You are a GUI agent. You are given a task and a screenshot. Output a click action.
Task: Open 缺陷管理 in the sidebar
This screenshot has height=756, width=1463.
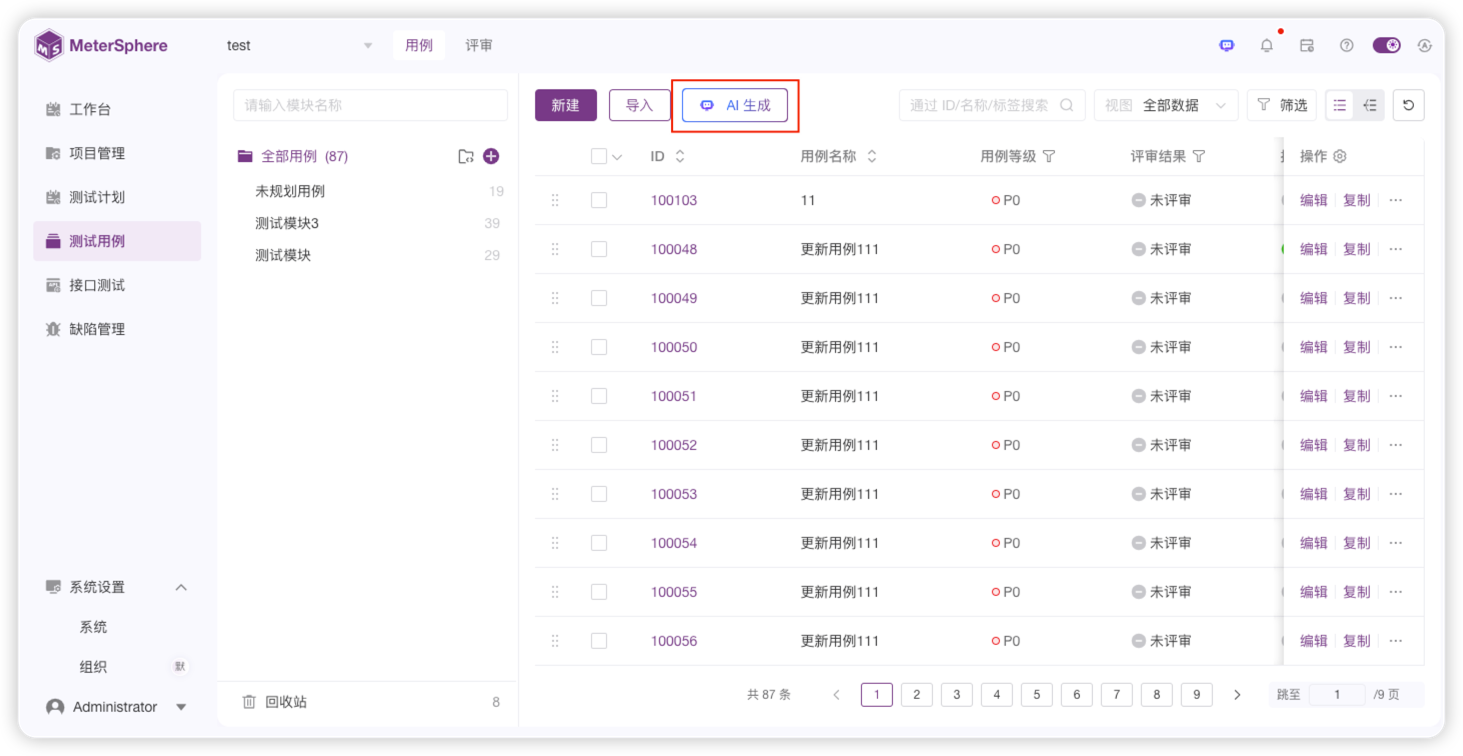[x=117, y=329]
